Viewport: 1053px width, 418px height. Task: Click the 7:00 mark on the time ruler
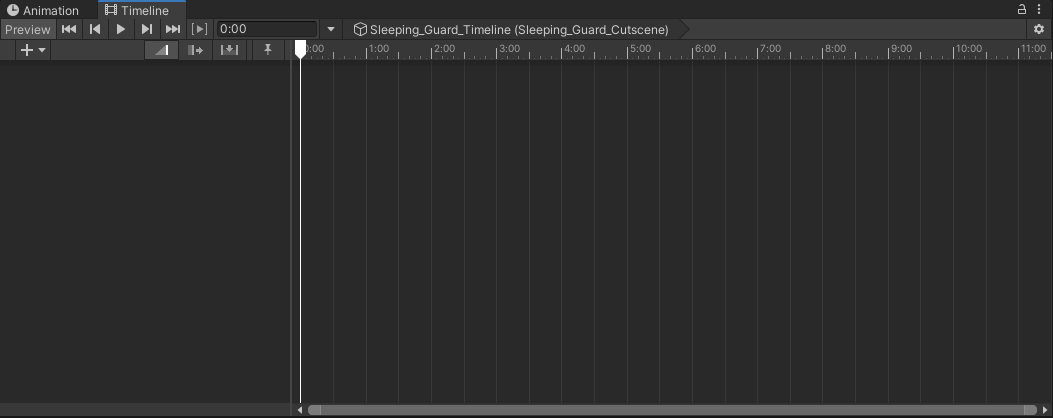pos(770,48)
